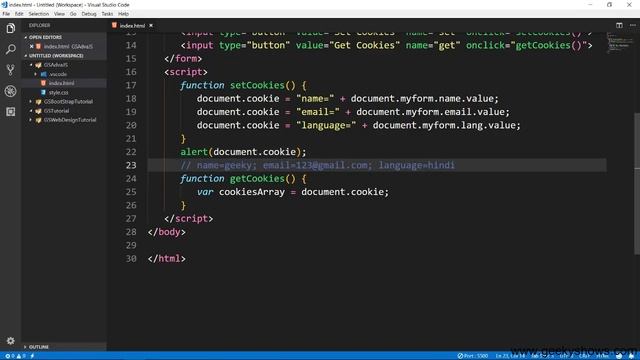Click the feedback smiley in status bar

619,356
